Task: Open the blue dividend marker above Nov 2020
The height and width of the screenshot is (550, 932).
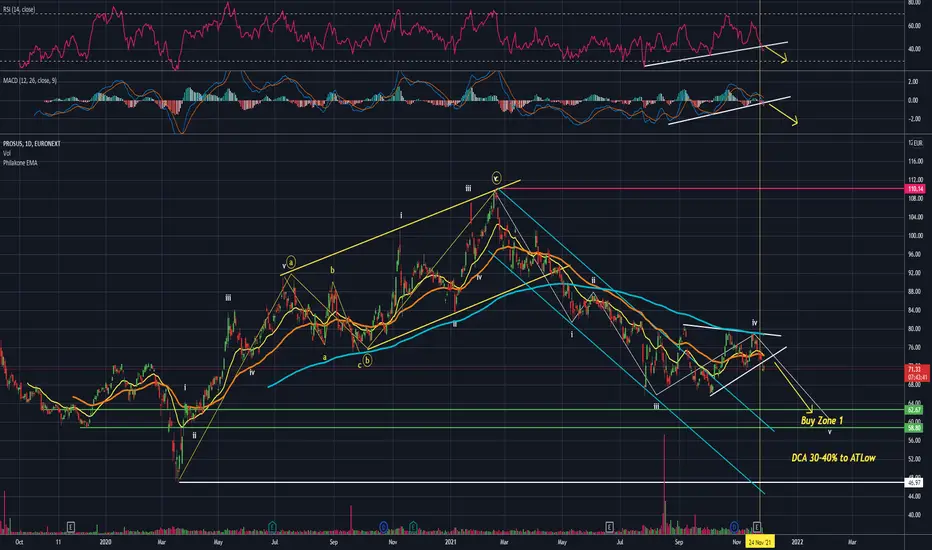Action: pos(383,527)
